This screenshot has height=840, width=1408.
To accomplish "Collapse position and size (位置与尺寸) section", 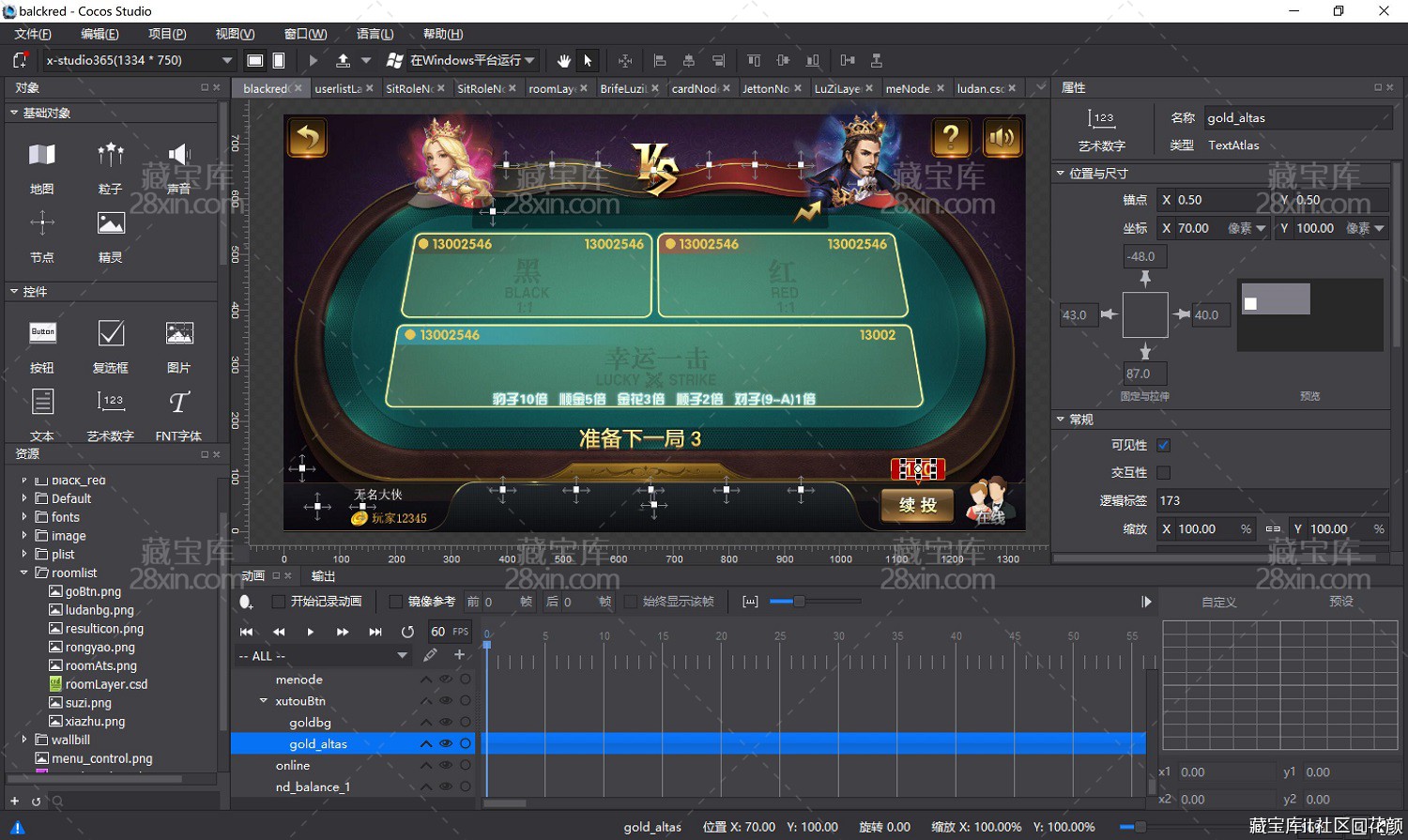I will 1061,174.
